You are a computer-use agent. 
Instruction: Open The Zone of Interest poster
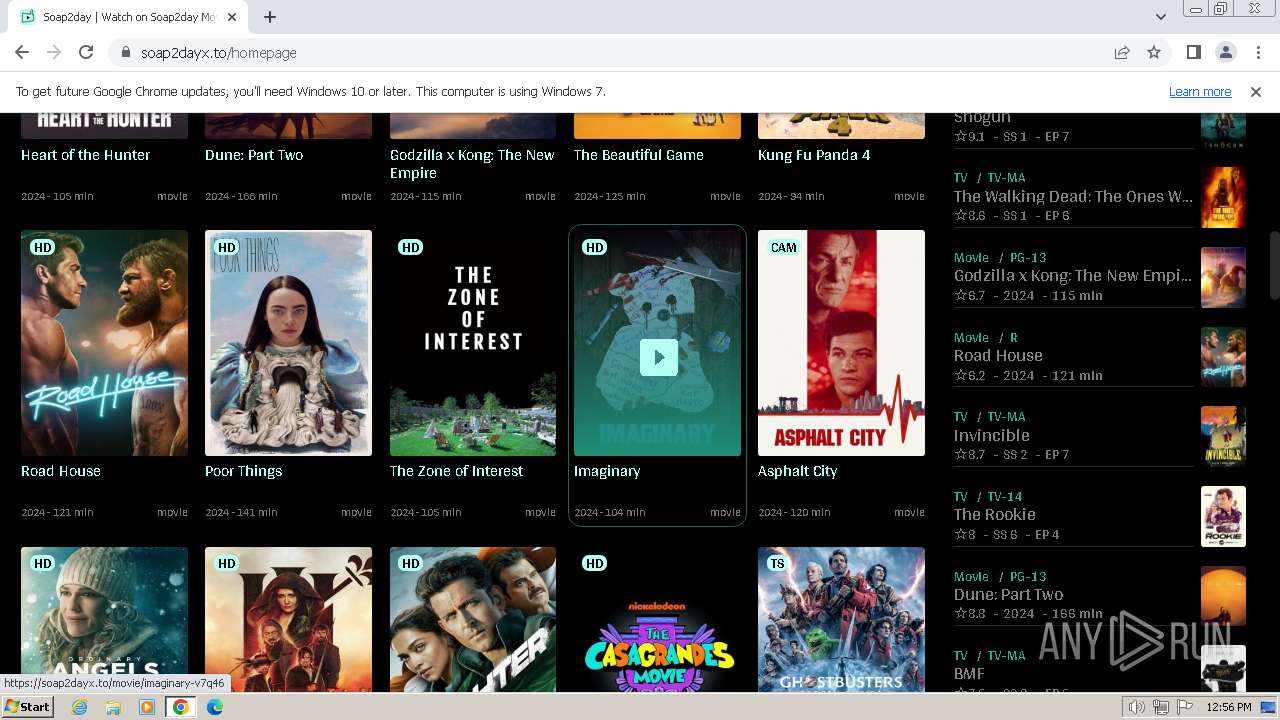(473, 343)
